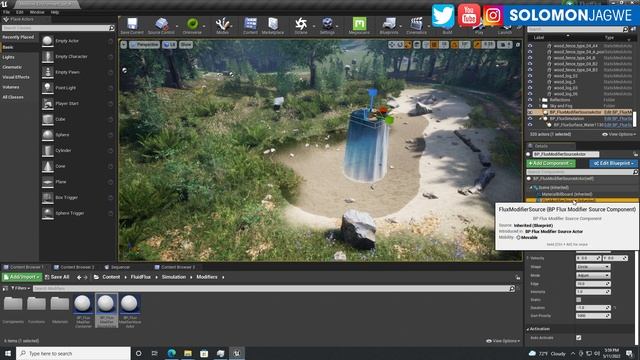Select the middle BP_Flux modifier asset thumbnail
640x360 pixels.
pos(106,310)
